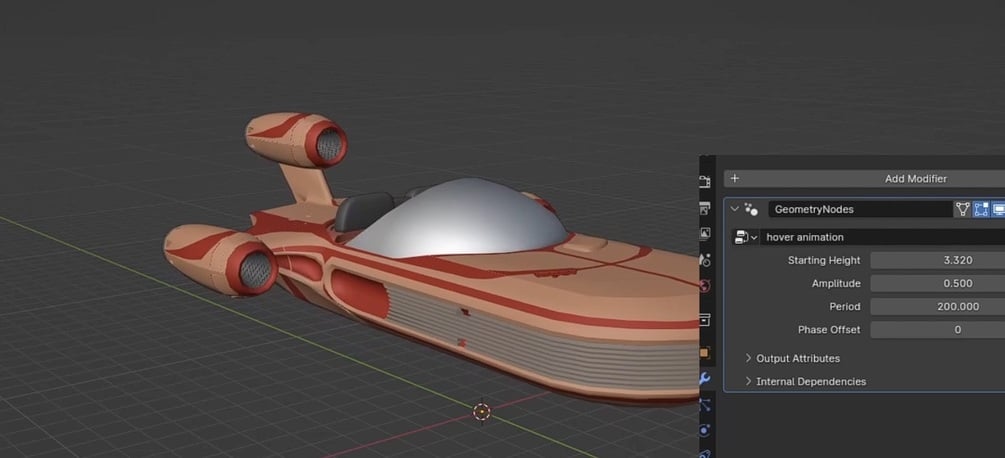Viewport: 1005px width, 458px height.
Task: Click the Phase Offset field
Action: click(938, 329)
